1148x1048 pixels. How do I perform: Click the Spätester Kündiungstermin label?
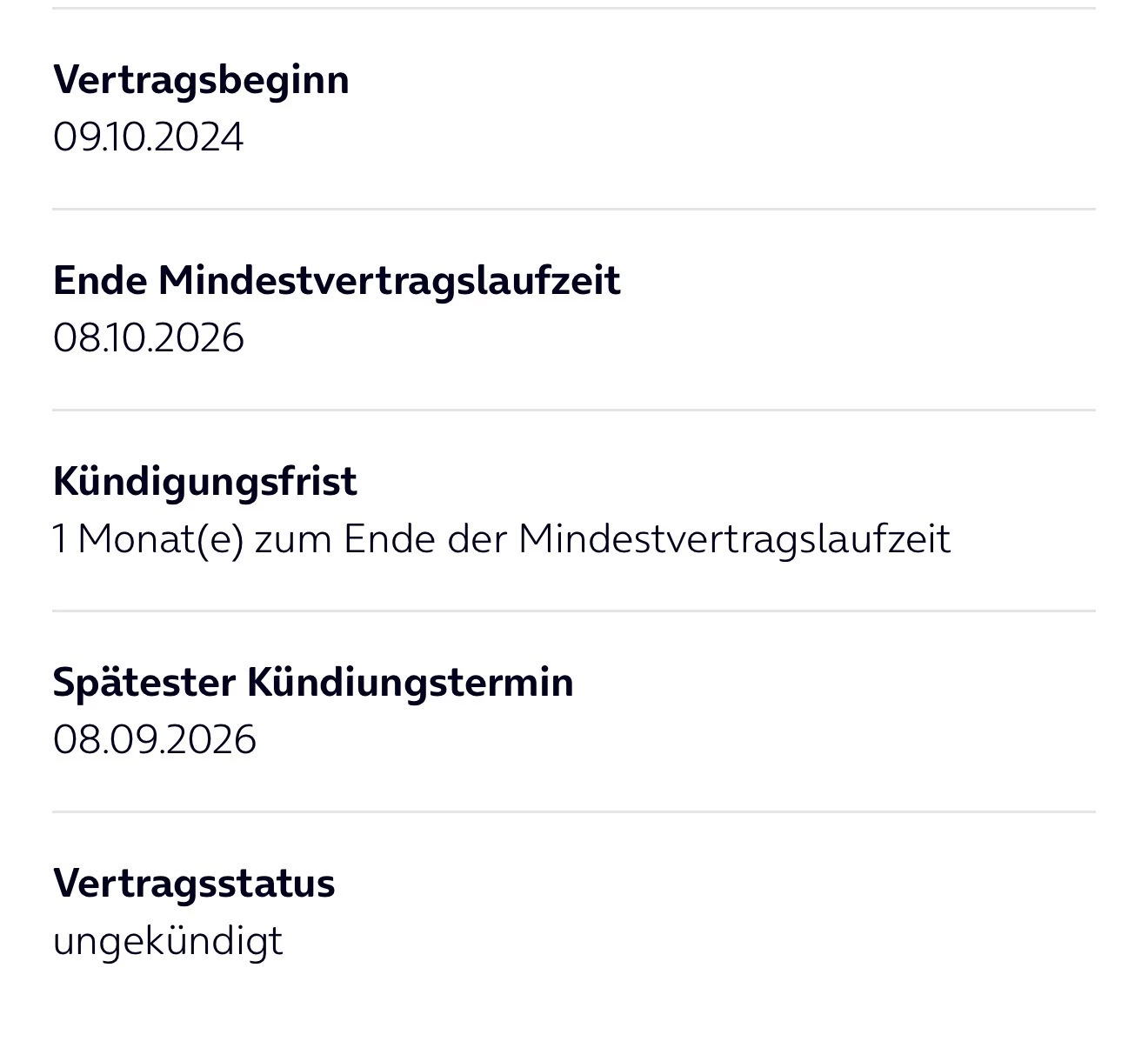pyautogui.click(x=313, y=682)
